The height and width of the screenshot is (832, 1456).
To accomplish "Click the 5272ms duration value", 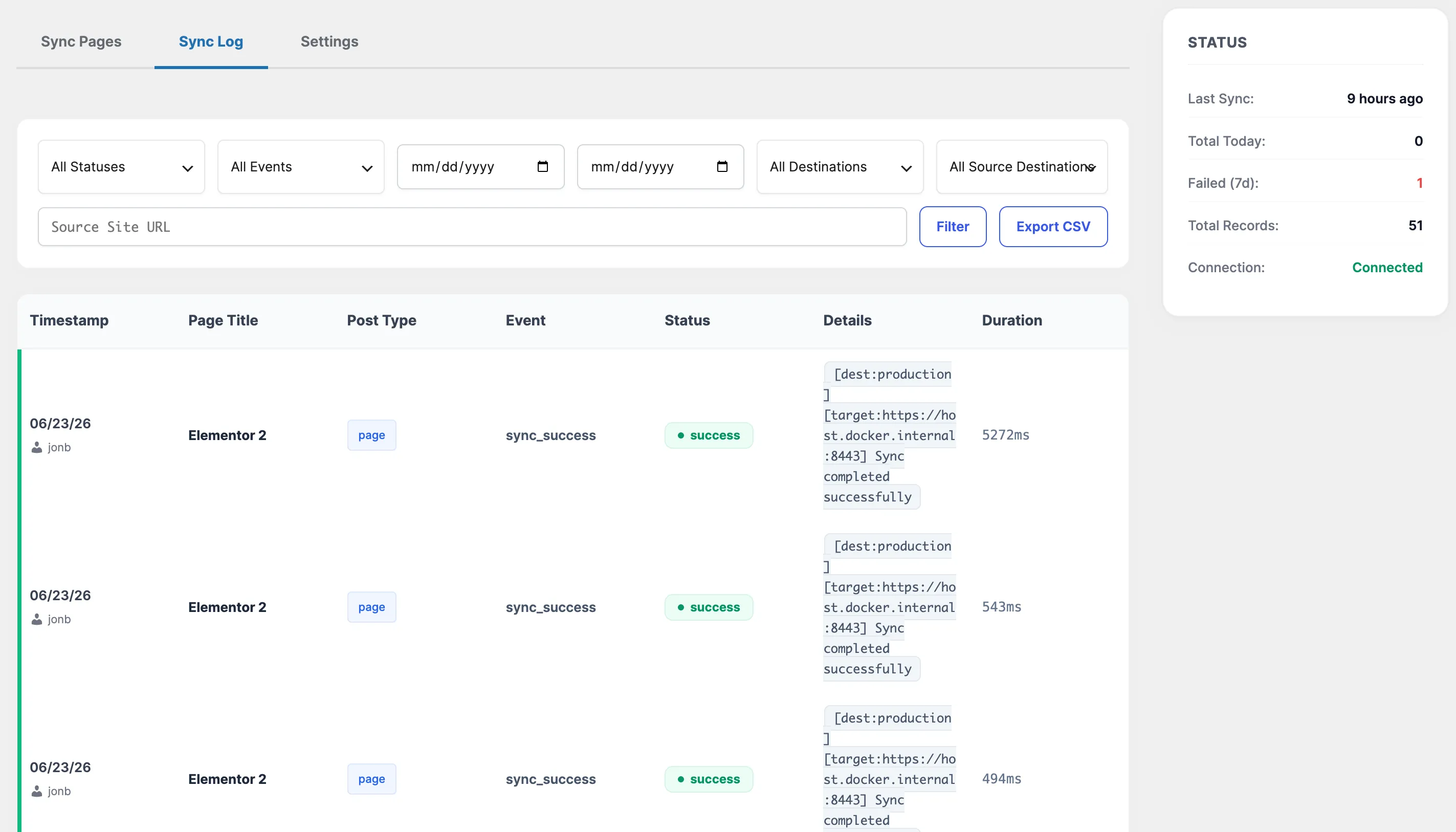I will (1005, 435).
